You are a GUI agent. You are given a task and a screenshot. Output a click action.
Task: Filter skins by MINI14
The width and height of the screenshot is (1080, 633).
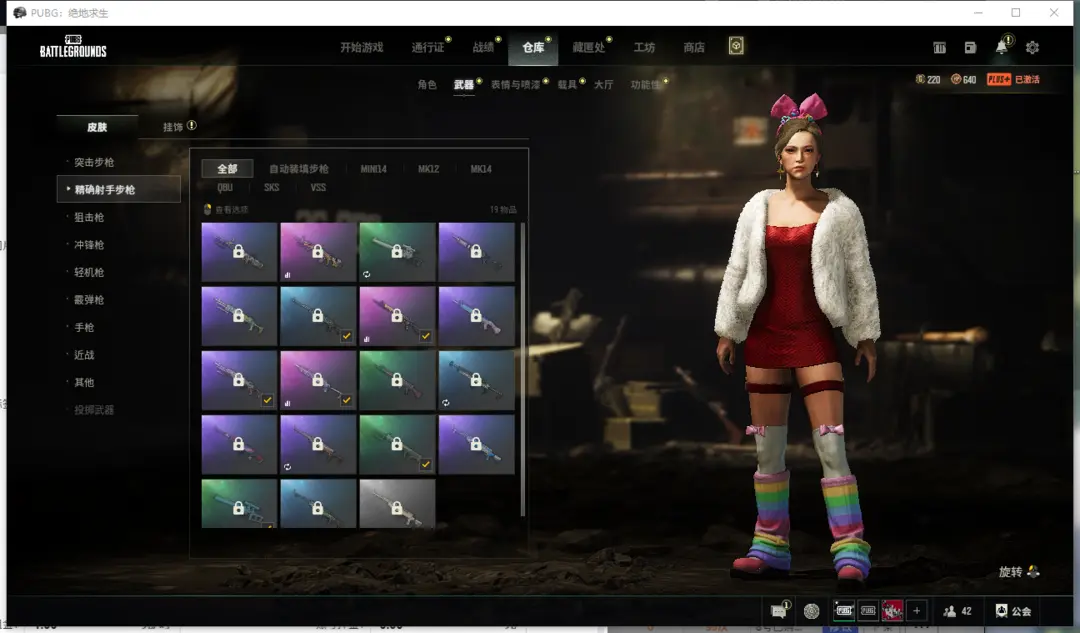[373, 169]
